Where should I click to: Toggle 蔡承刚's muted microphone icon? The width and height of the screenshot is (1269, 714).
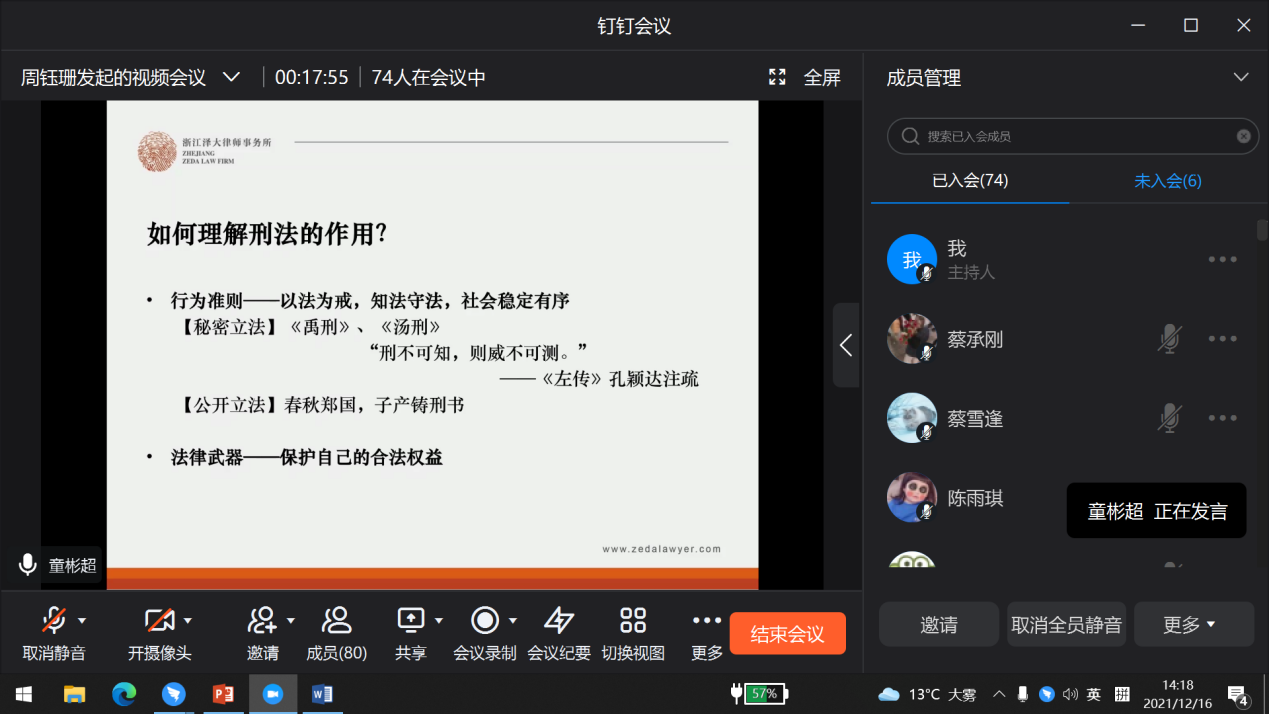point(1168,339)
